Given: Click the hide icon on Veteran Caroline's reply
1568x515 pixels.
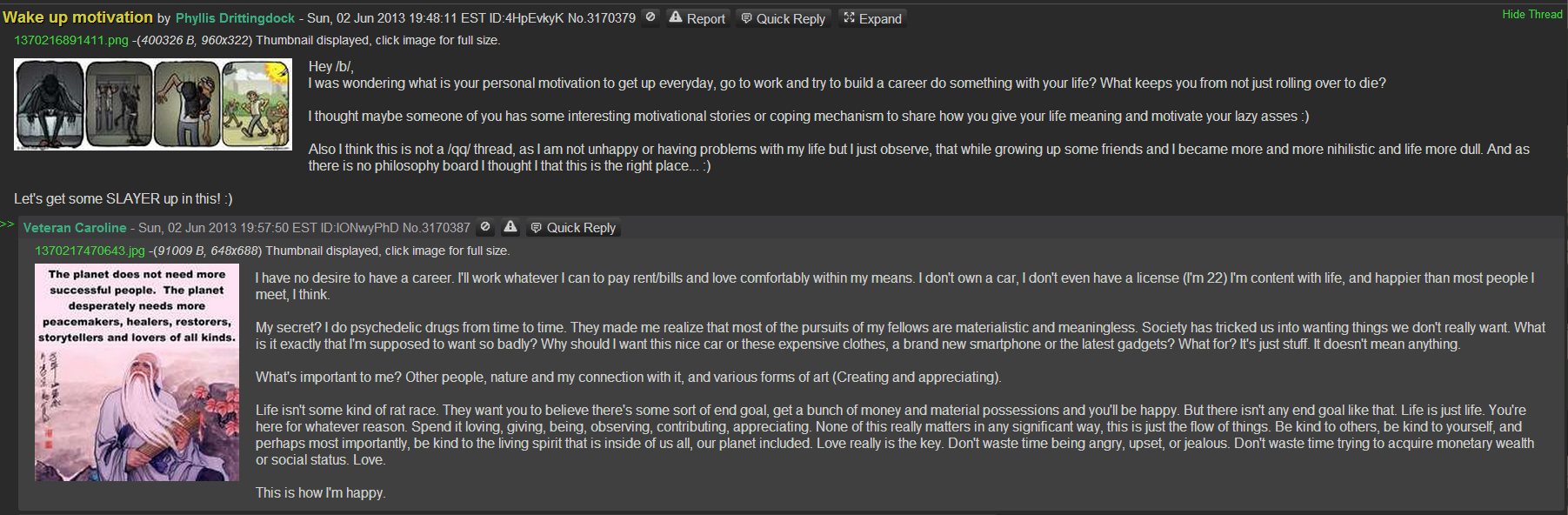Looking at the screenshot, I should click(485, 227).
